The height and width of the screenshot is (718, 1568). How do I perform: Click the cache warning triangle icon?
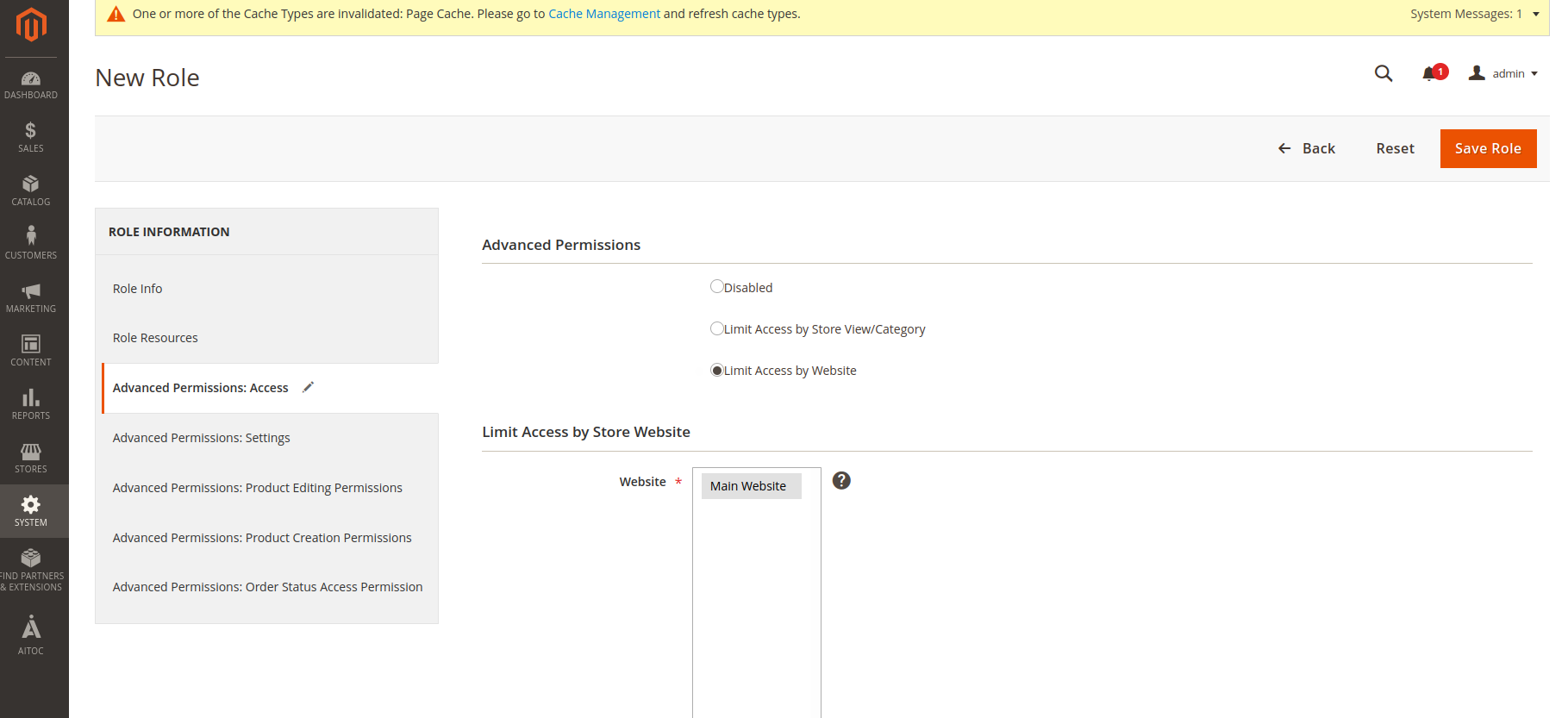116,14
